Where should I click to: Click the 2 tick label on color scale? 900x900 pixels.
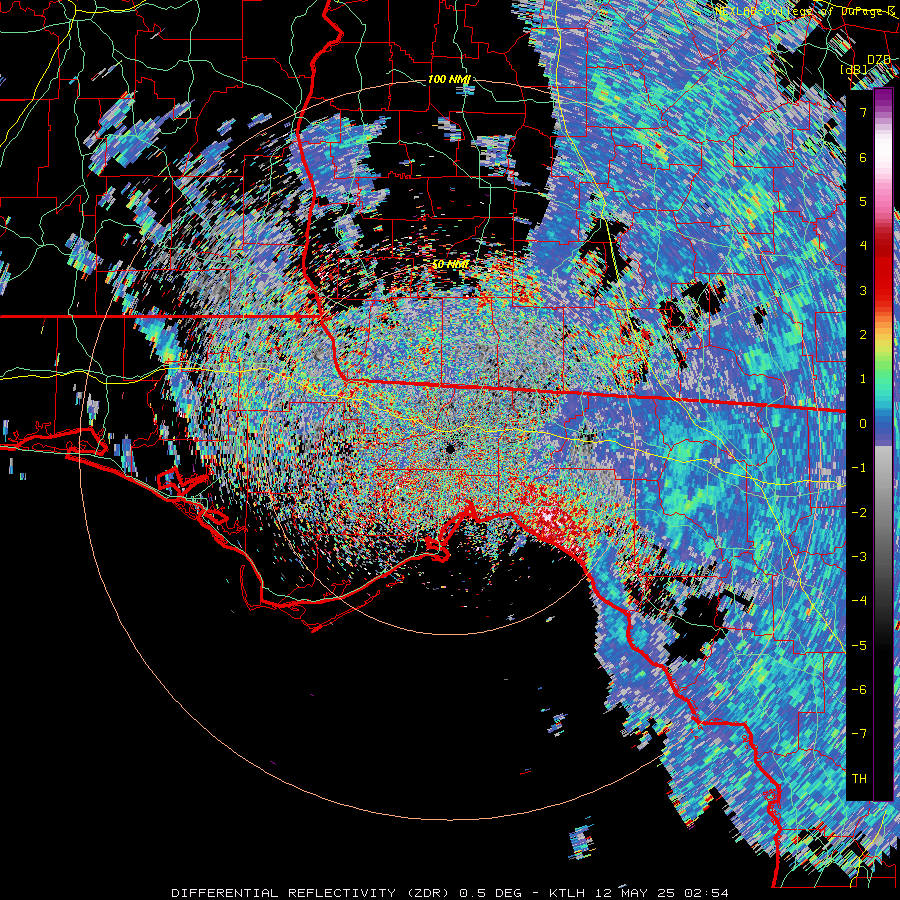point(863,335)
